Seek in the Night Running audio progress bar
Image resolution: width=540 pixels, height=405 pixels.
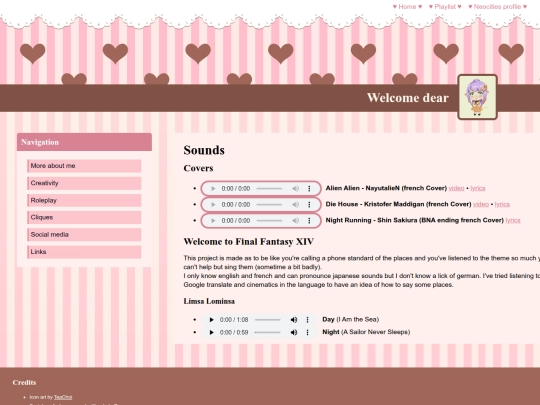[x=269, y=221]
